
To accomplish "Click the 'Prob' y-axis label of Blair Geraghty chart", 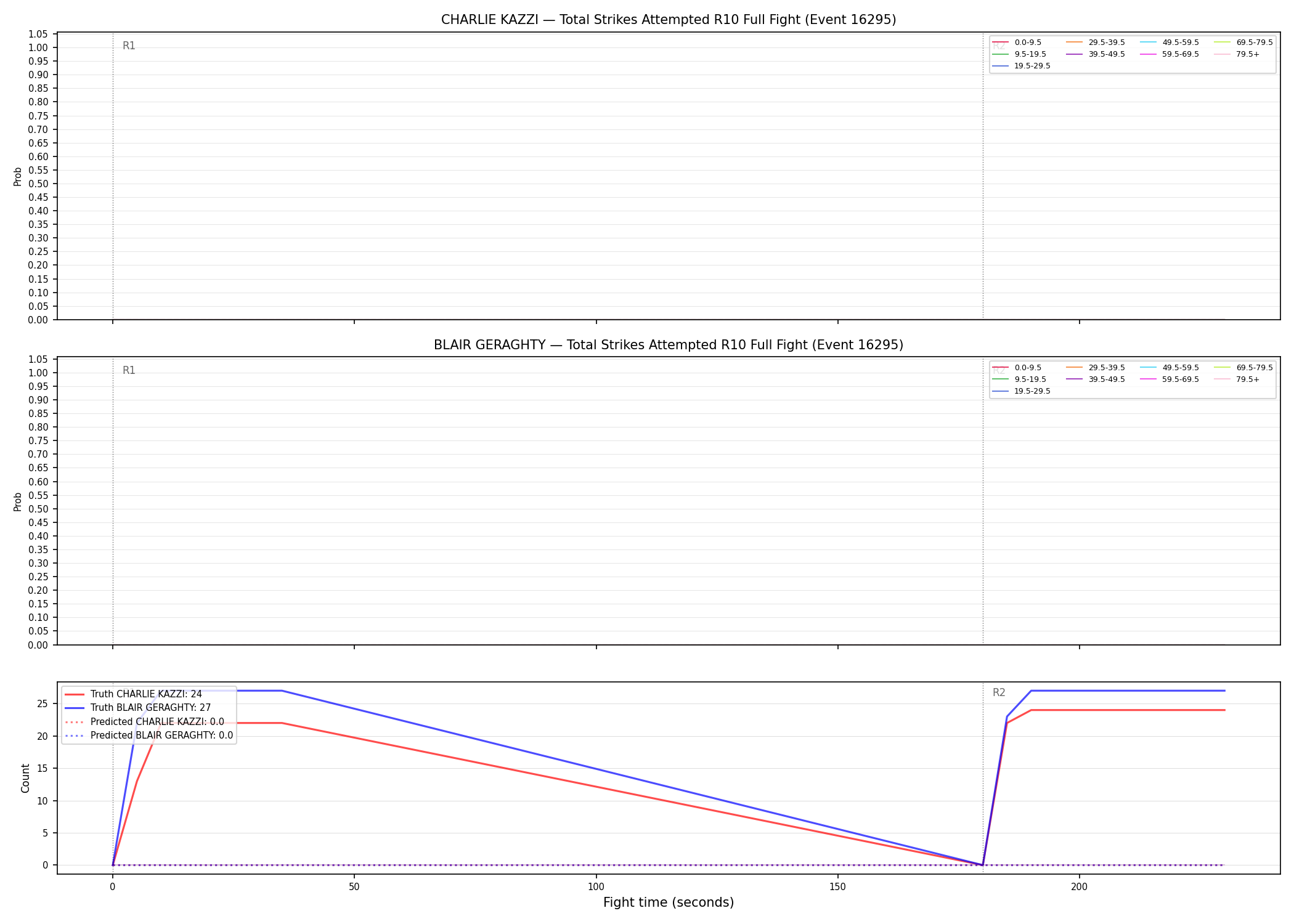I will click(x=18, y=501).
